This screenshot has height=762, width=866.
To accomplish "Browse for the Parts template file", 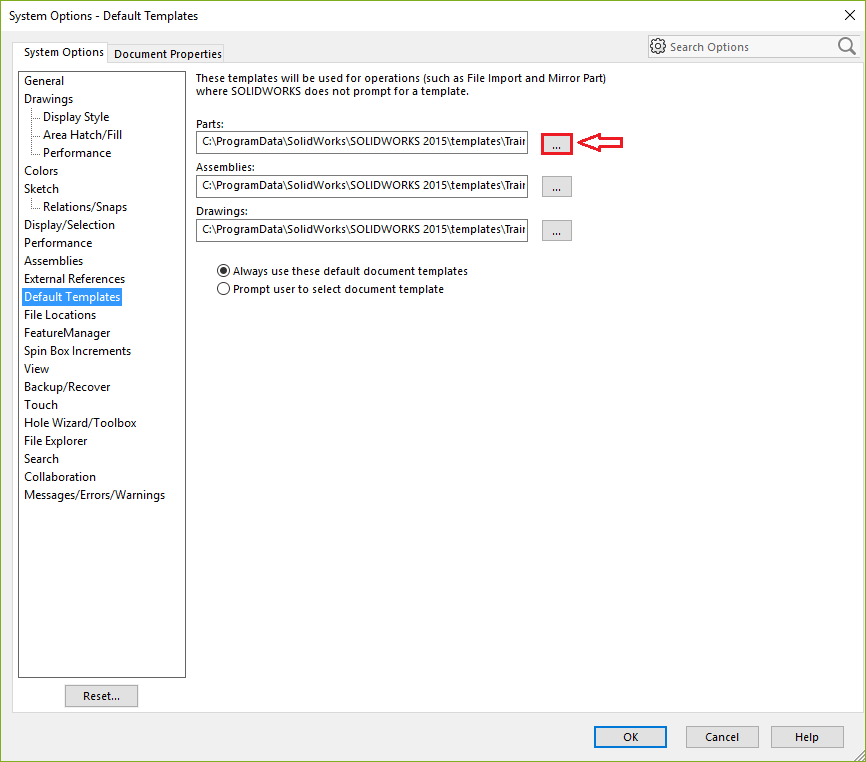I will (x=557, y=144).
